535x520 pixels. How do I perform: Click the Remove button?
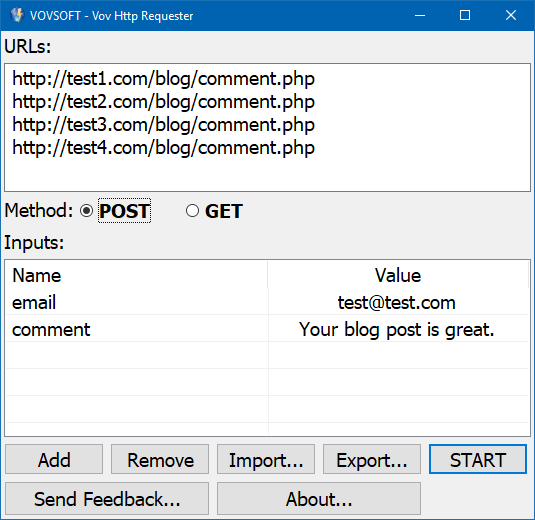(x=160, y=459)
